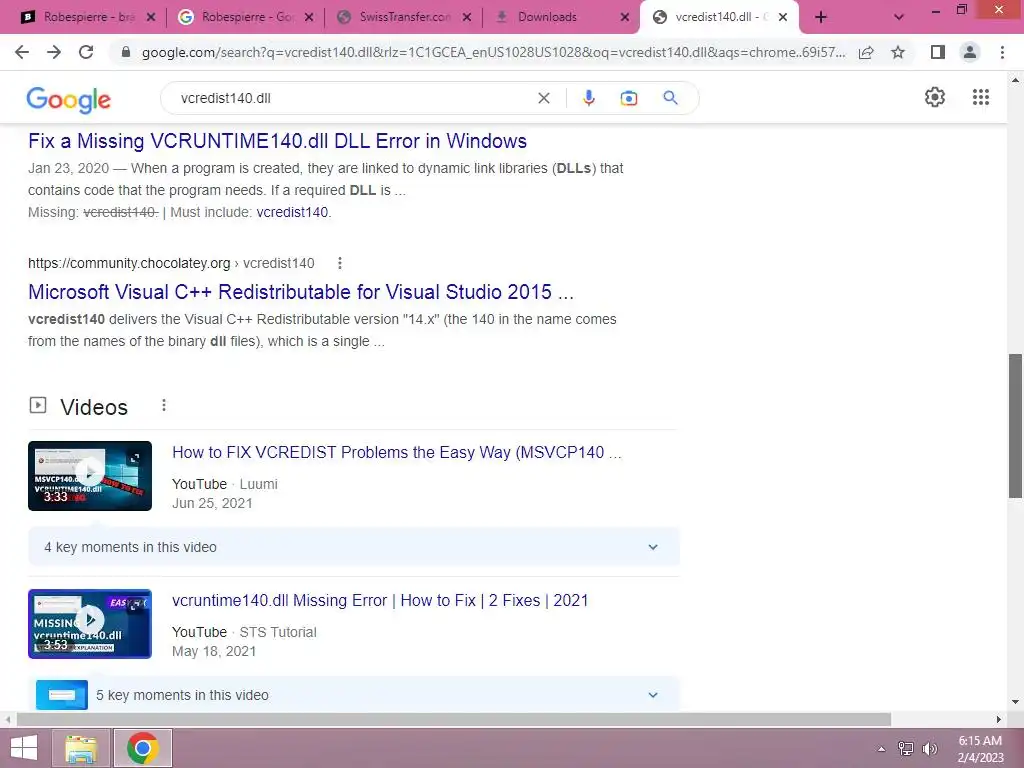The height and width of the screenshot is (768, 1024).
Task: Click into the Google search field
Action: tap(353, 98)
